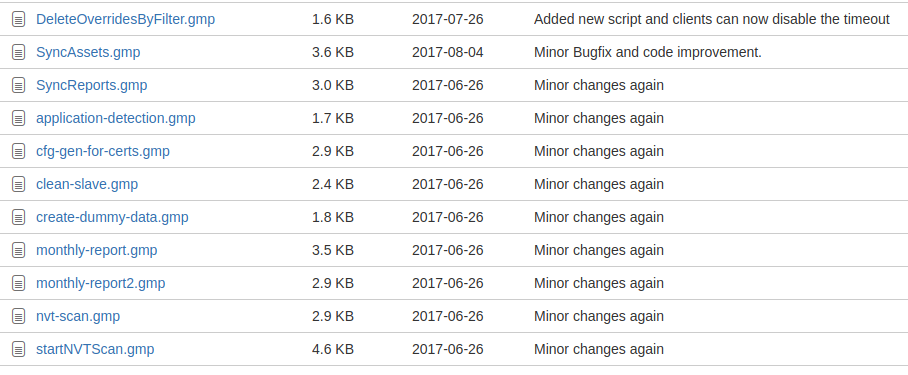This screenshot has width=908, height=375.
Task: Click the file icon beside SyncReports.gmp
Action: tap(19, 85)
